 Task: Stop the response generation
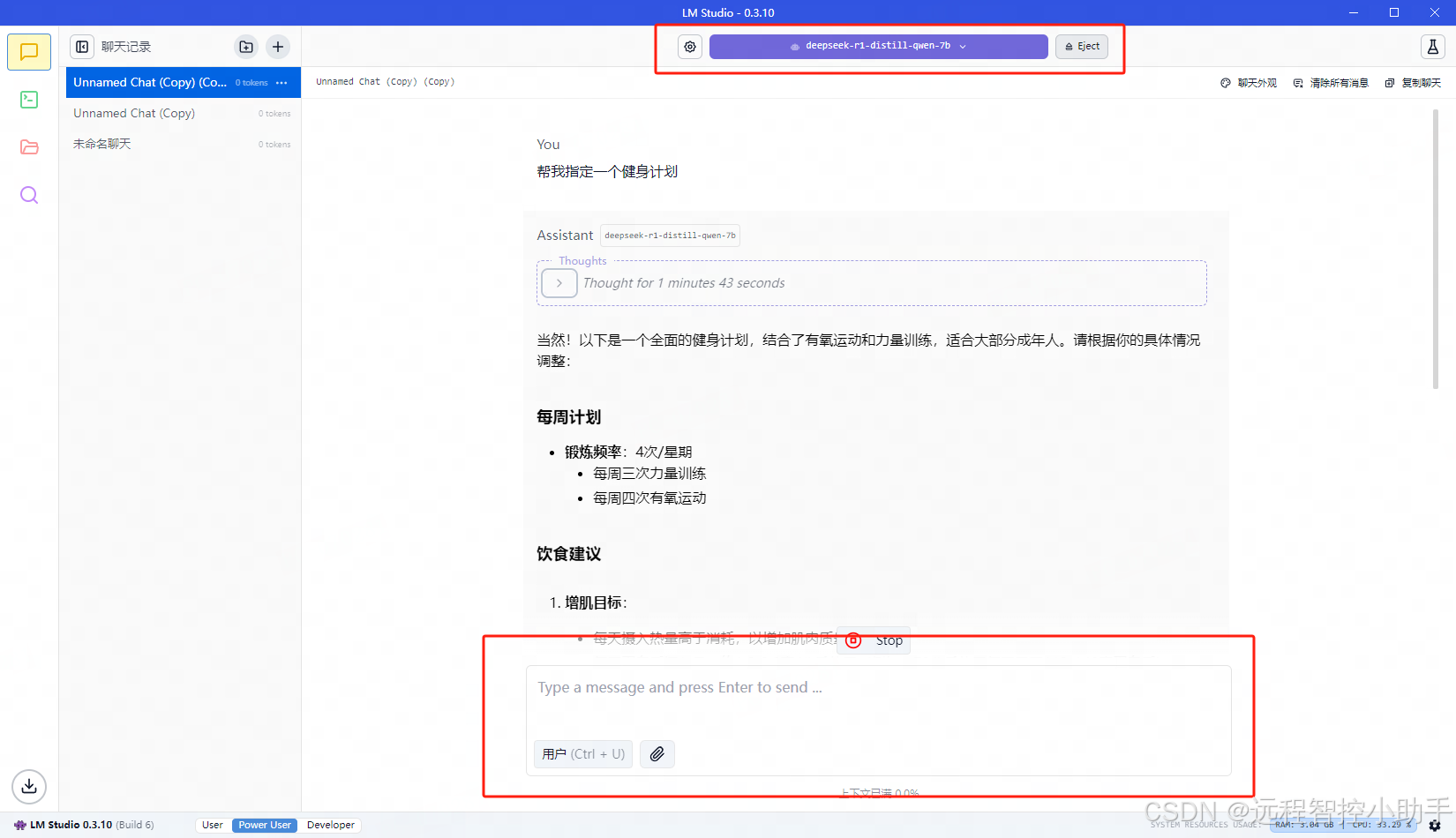874,640
